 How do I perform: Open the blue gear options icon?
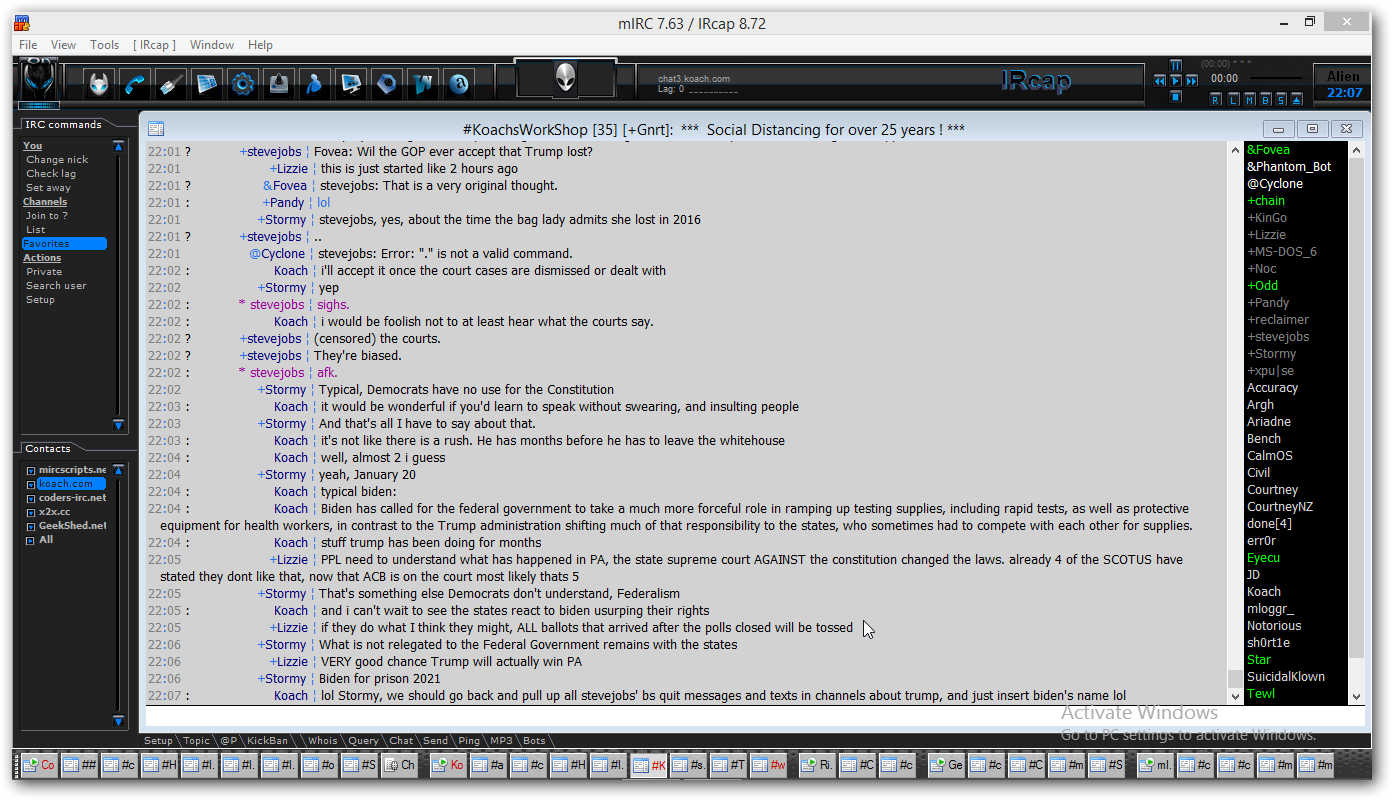point(243,84)
